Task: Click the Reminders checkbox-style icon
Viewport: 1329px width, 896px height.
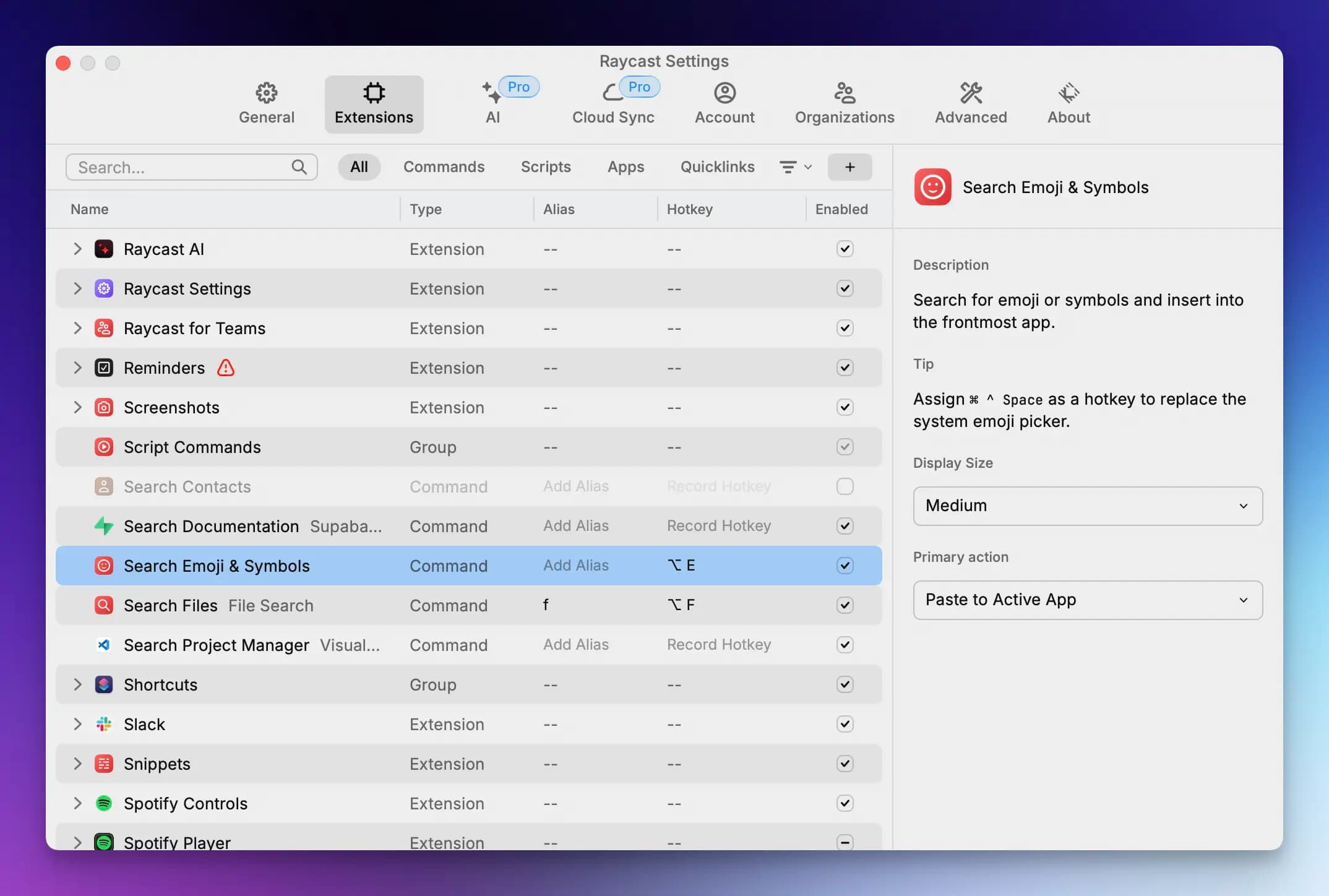Action: coord(104,368)
